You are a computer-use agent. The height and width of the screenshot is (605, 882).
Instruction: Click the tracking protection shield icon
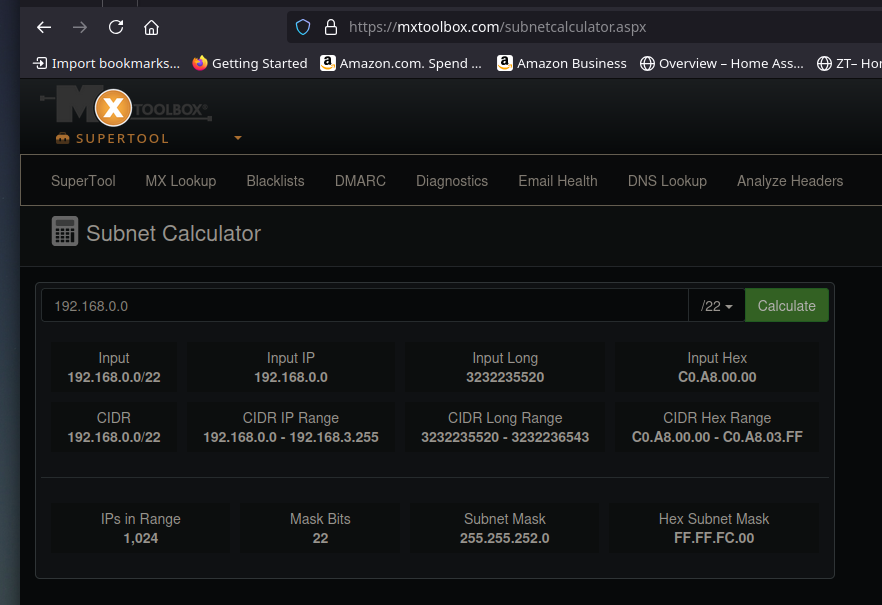pyautogui.click(x=302, y=27)
